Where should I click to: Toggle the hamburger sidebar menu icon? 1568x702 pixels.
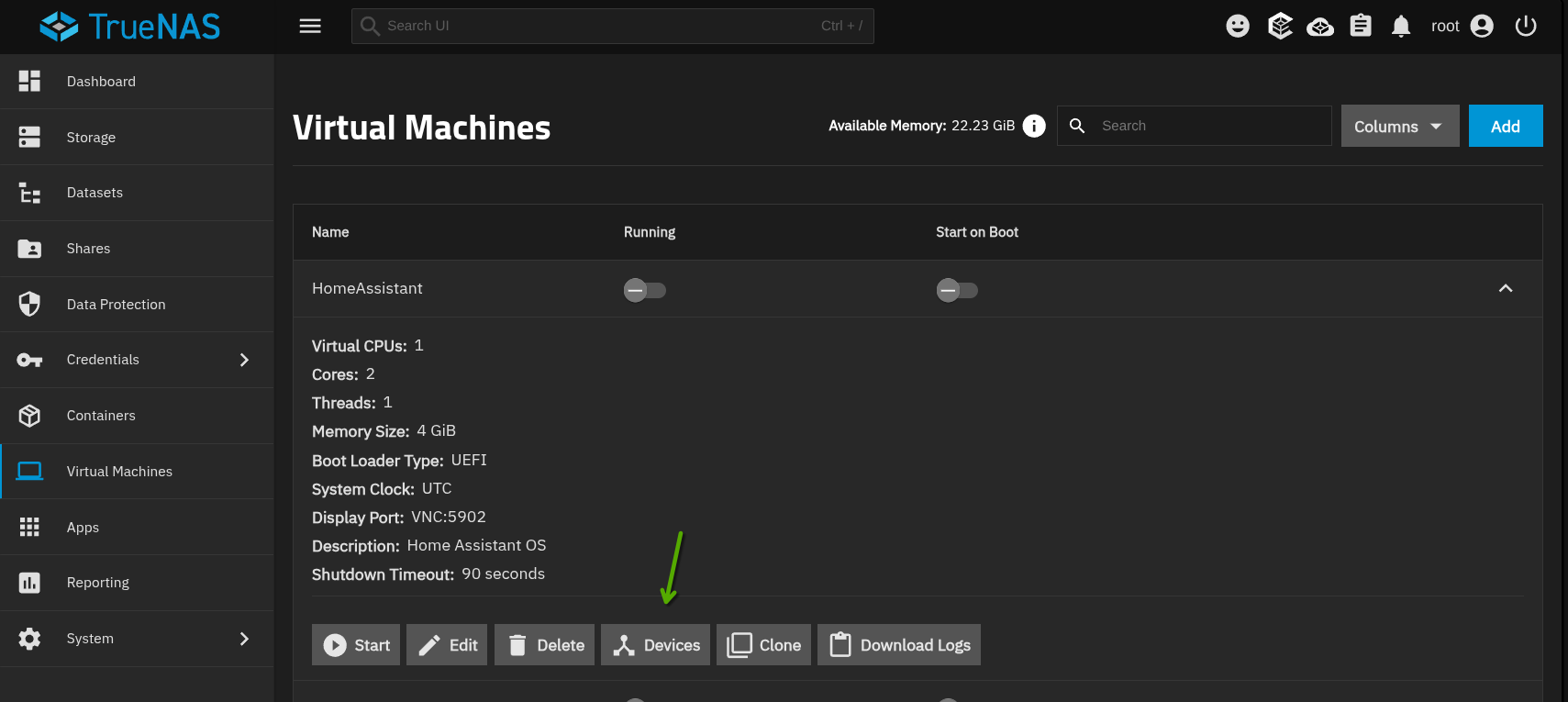pyautogui.click(x=310, y=26)
